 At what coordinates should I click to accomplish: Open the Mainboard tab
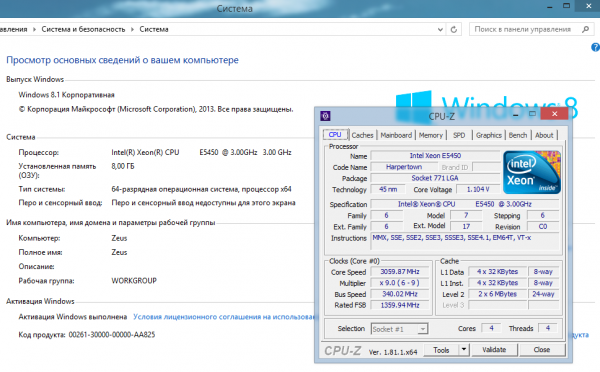point(396,135)
